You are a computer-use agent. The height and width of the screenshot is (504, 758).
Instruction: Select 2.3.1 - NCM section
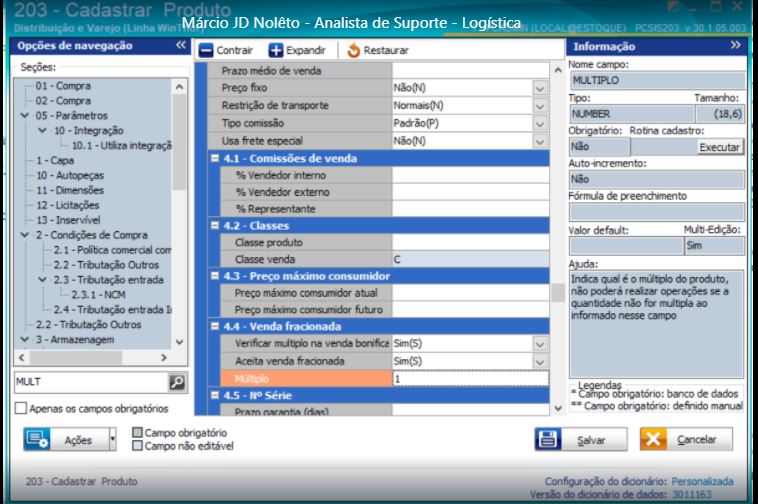coord(99,295)
